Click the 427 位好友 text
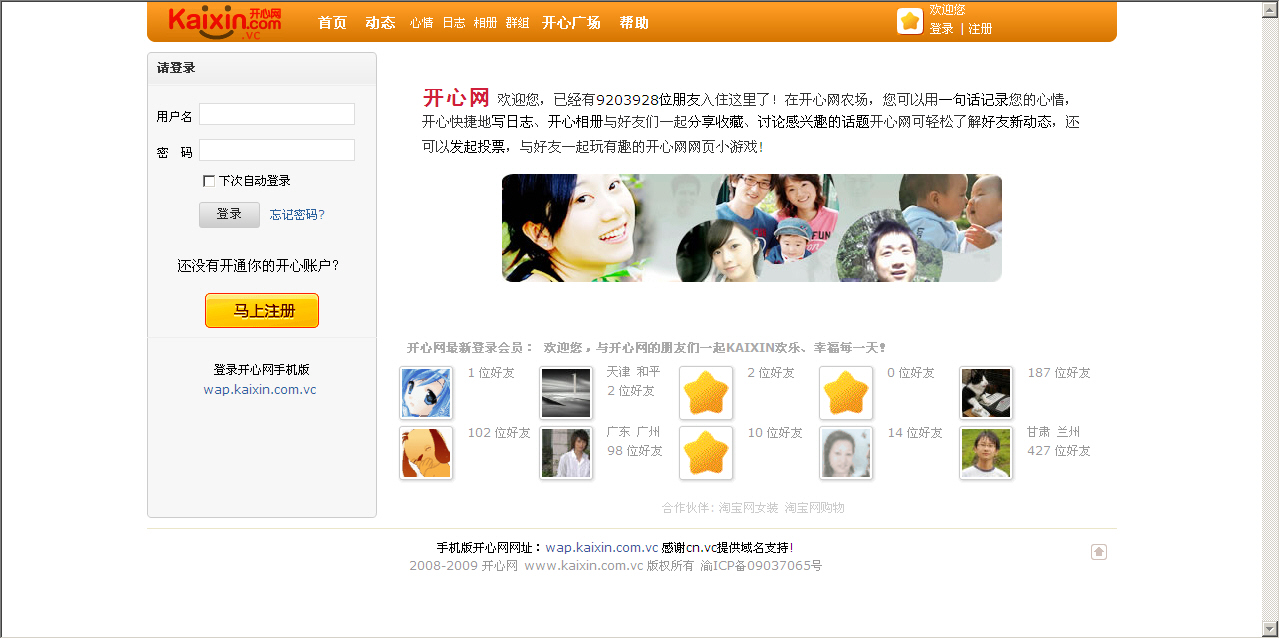 coord(1059,451)
